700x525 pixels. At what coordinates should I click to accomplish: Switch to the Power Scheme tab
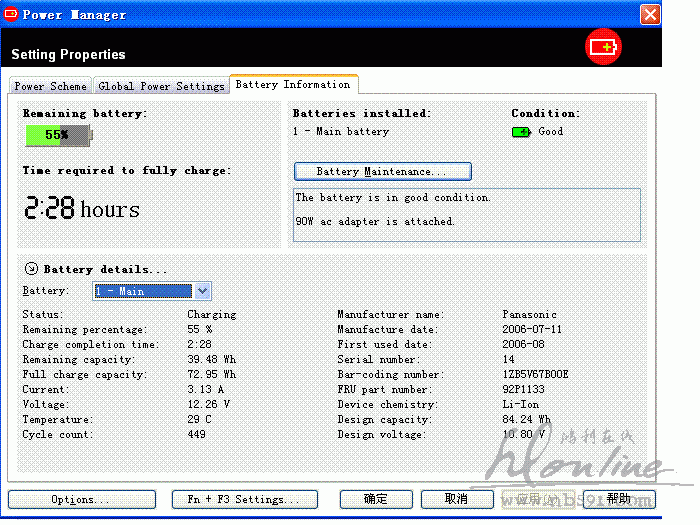(50, 86)
